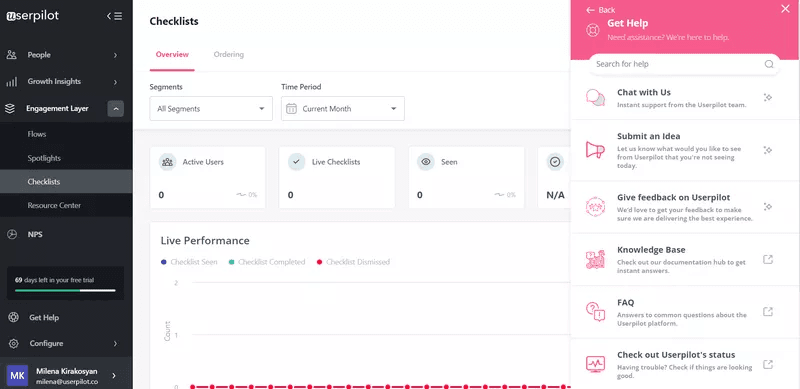Click the Live Checklists checkmark icon
Image resolution: width=800 pixels, height=389 pixels.
[296, 162]
